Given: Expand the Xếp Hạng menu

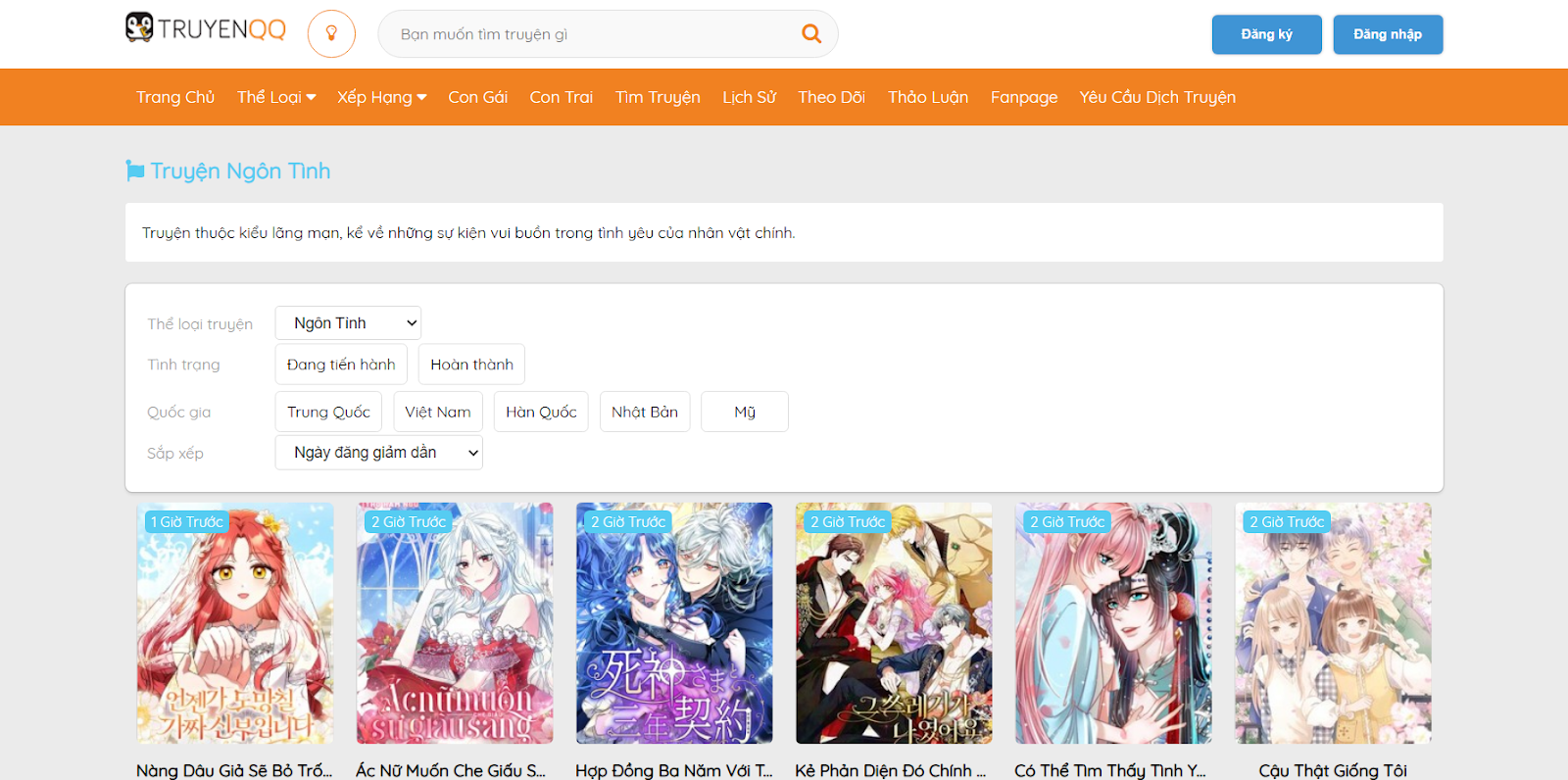Looking at the screenshot, I should (x=381, y=97).
